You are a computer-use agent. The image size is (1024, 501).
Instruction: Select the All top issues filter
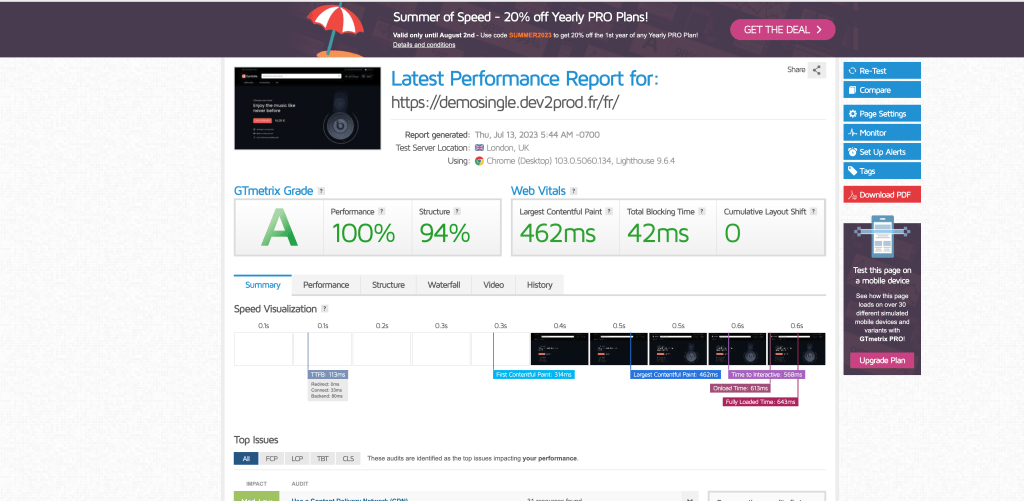(x=246, y=459)
